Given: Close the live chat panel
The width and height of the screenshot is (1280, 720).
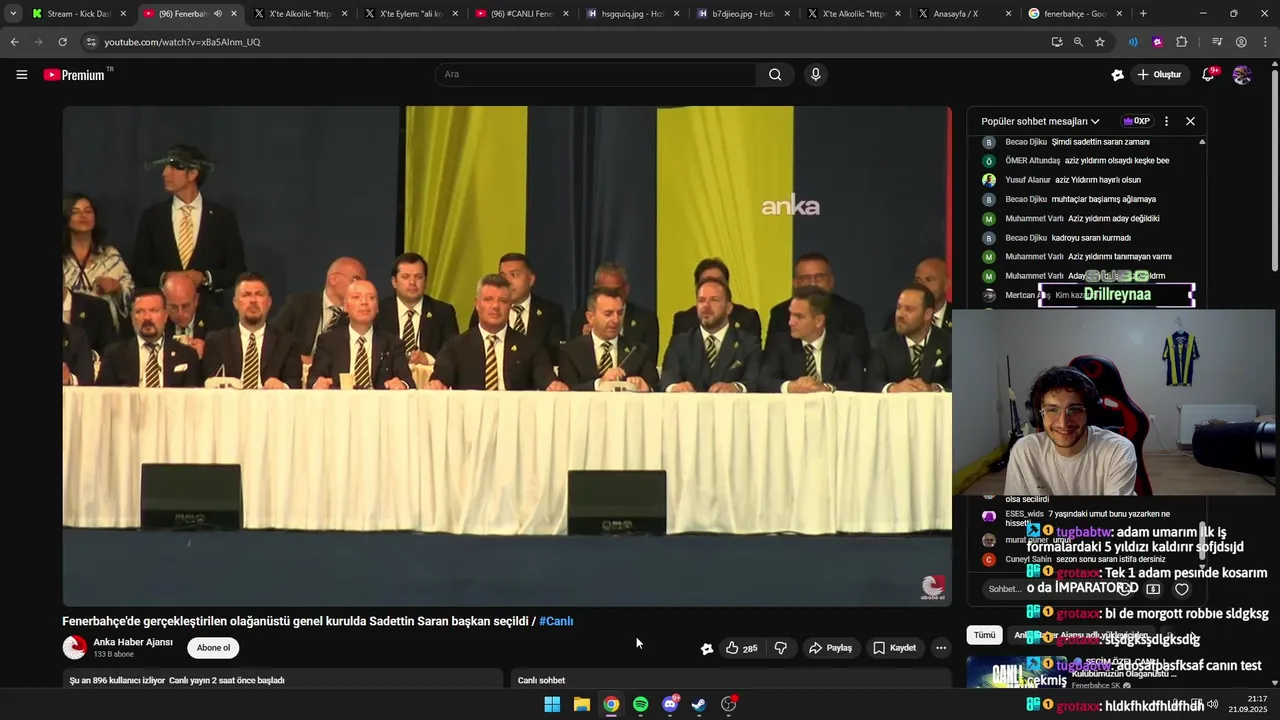Looking at the screenshot, I should [x=1190, y=121].
